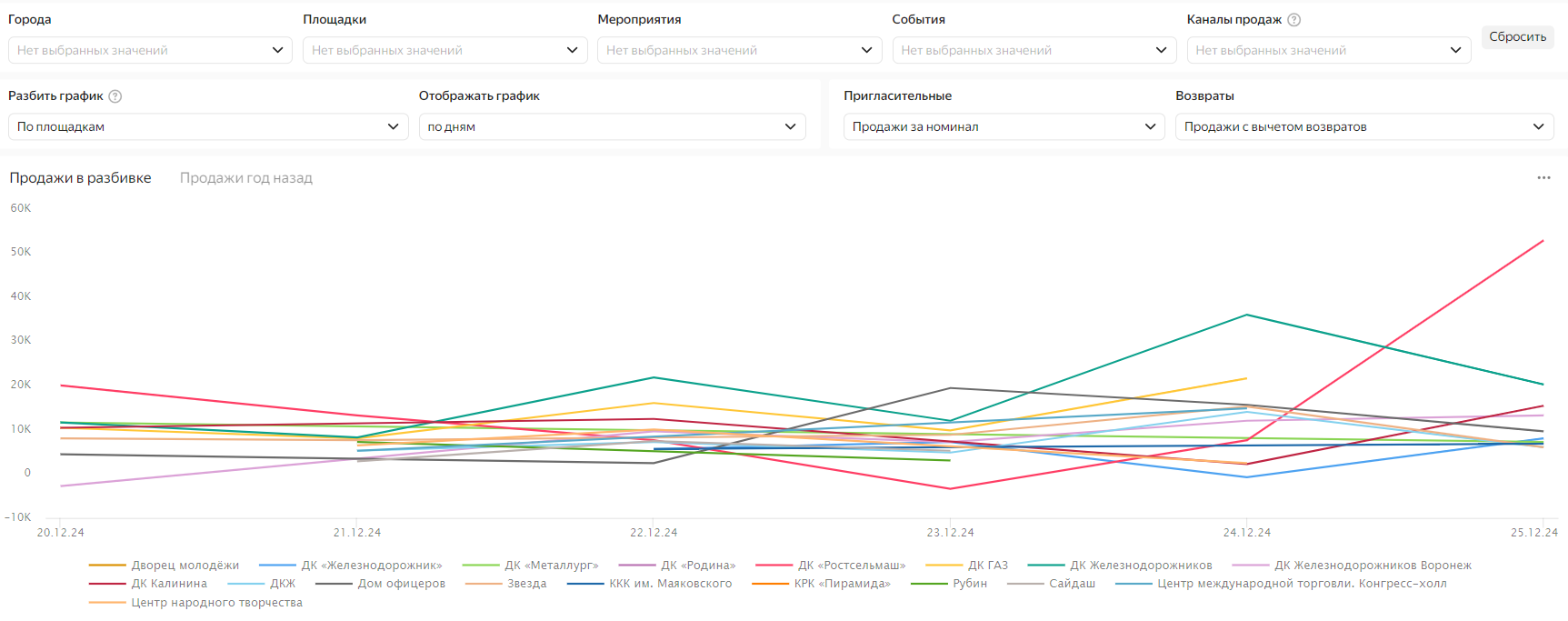1568x621 pixels.
Task: Open Продажи за номинал dropdown
Action: click(1004, 126)
